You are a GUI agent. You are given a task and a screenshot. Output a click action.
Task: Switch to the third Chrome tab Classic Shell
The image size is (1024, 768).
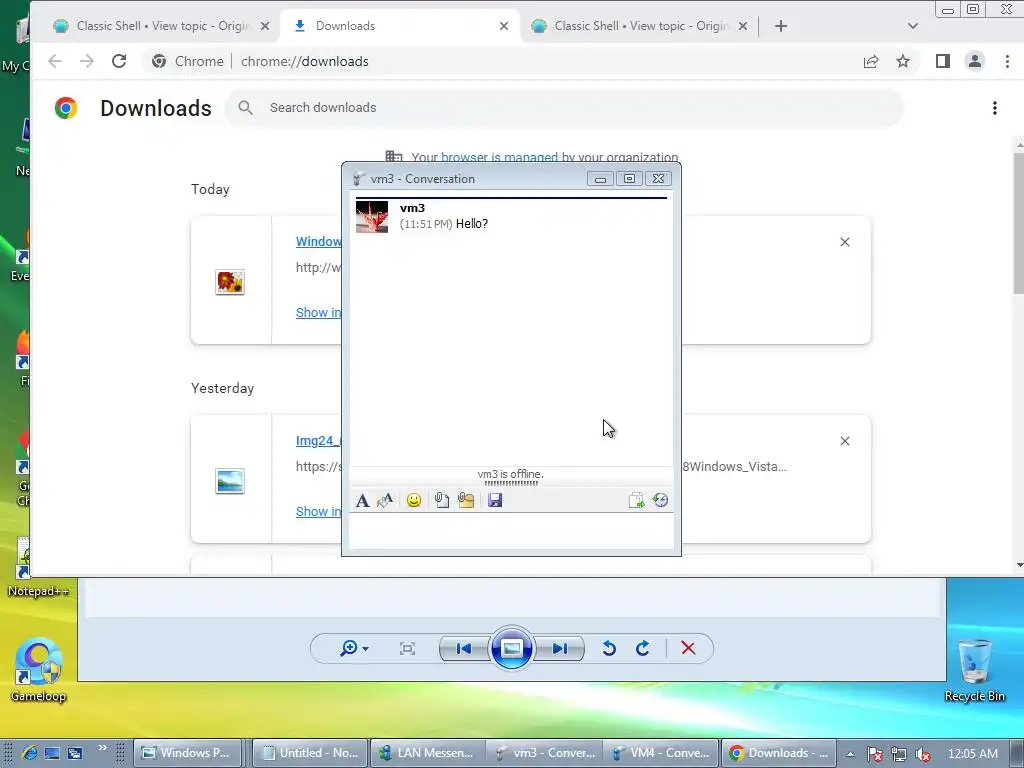point(640,26)
